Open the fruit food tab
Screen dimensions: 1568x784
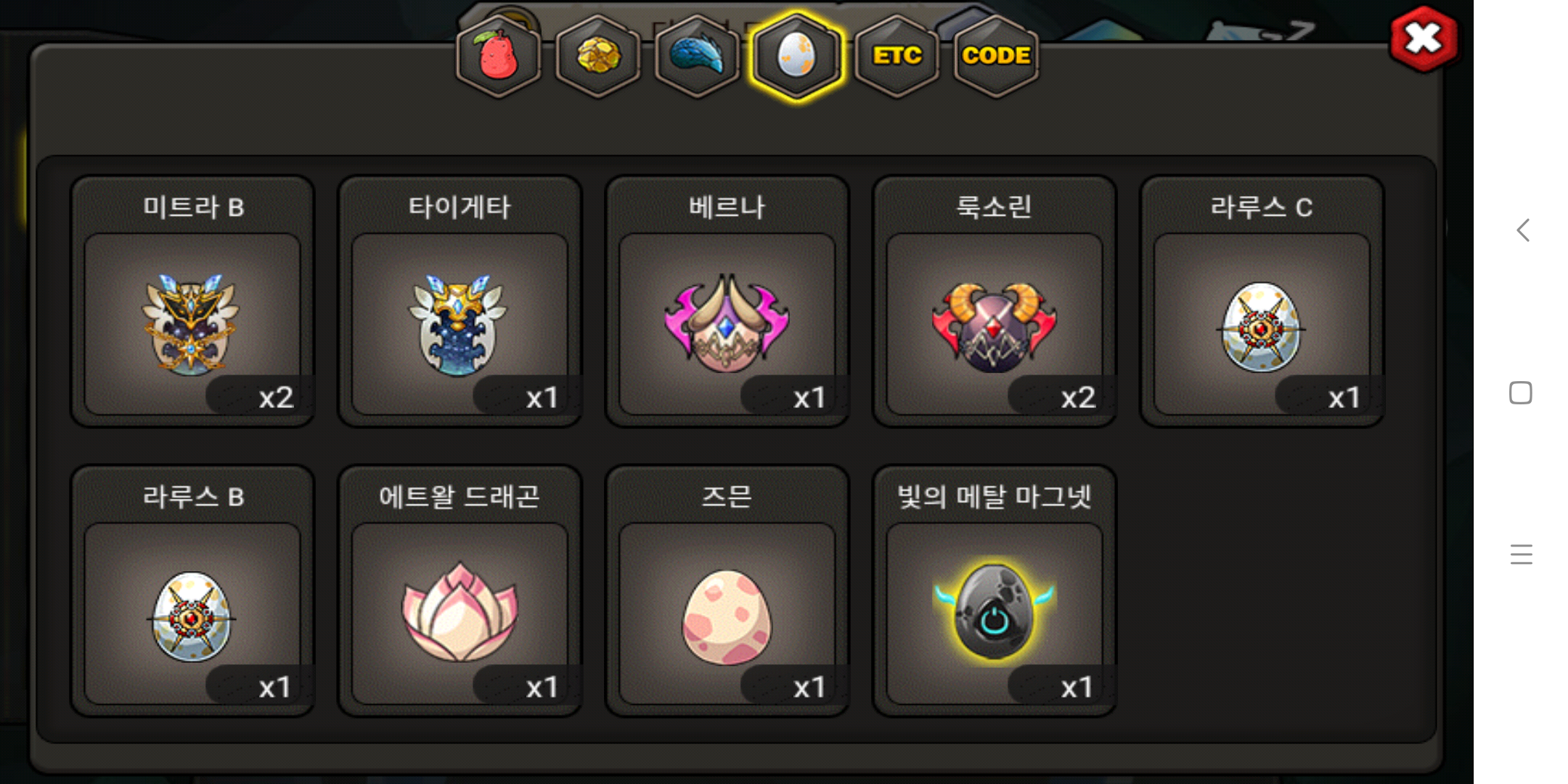click(499, 57)
